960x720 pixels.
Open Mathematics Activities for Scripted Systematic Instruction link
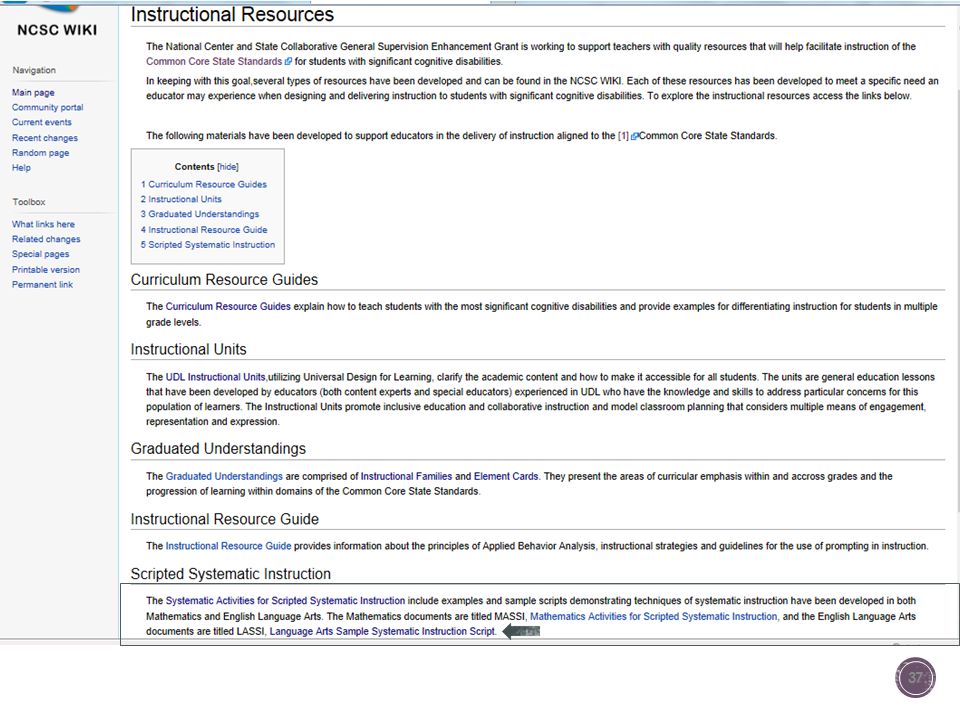click(654, 617)
